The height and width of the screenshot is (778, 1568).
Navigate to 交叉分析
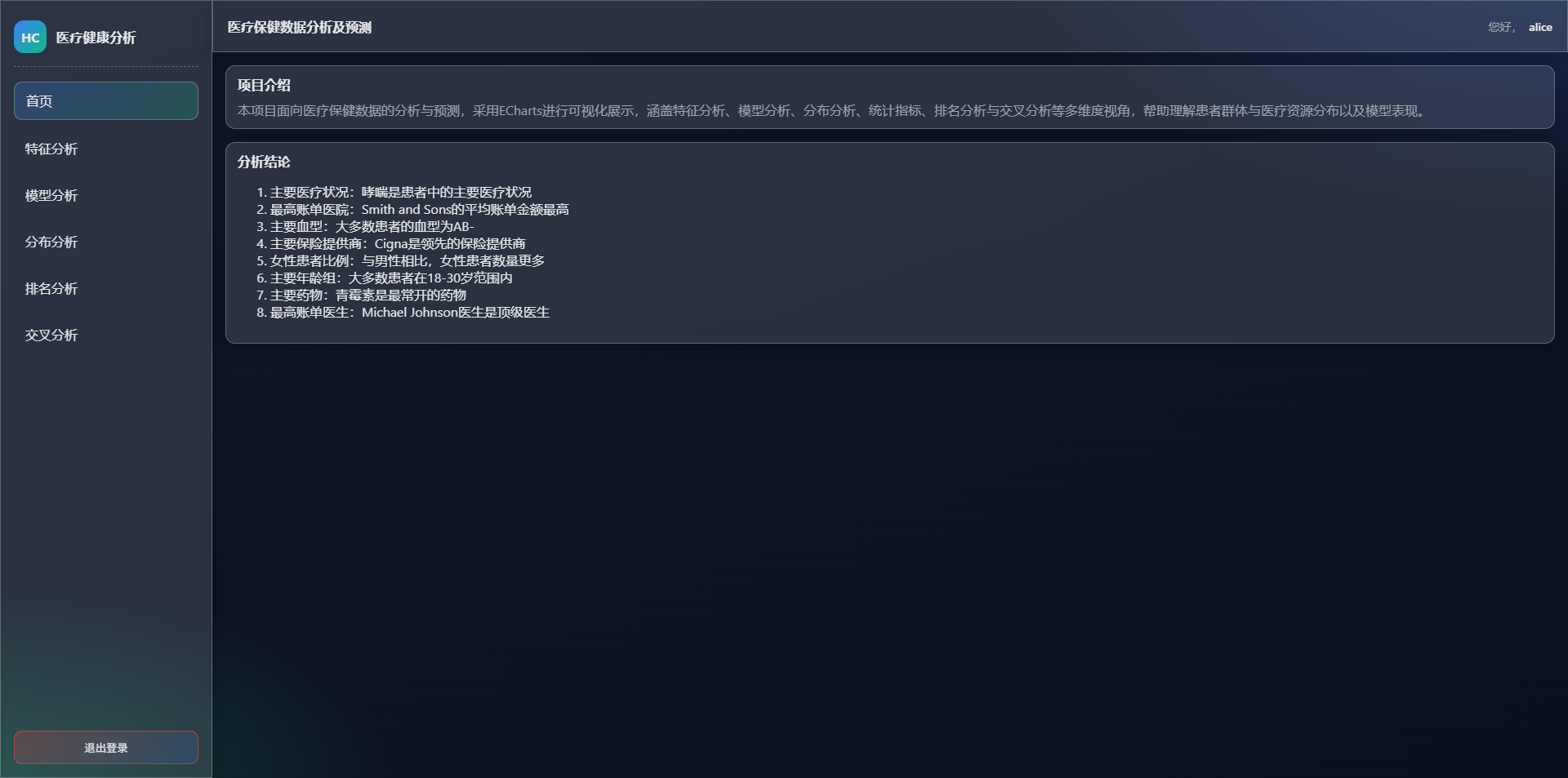[51, 335]
